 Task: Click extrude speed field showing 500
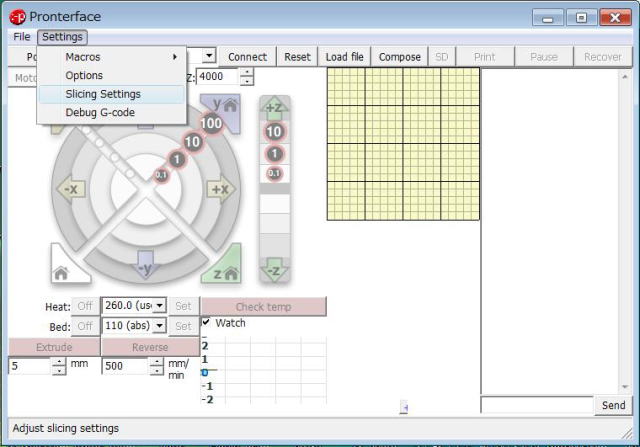[124, 366]
